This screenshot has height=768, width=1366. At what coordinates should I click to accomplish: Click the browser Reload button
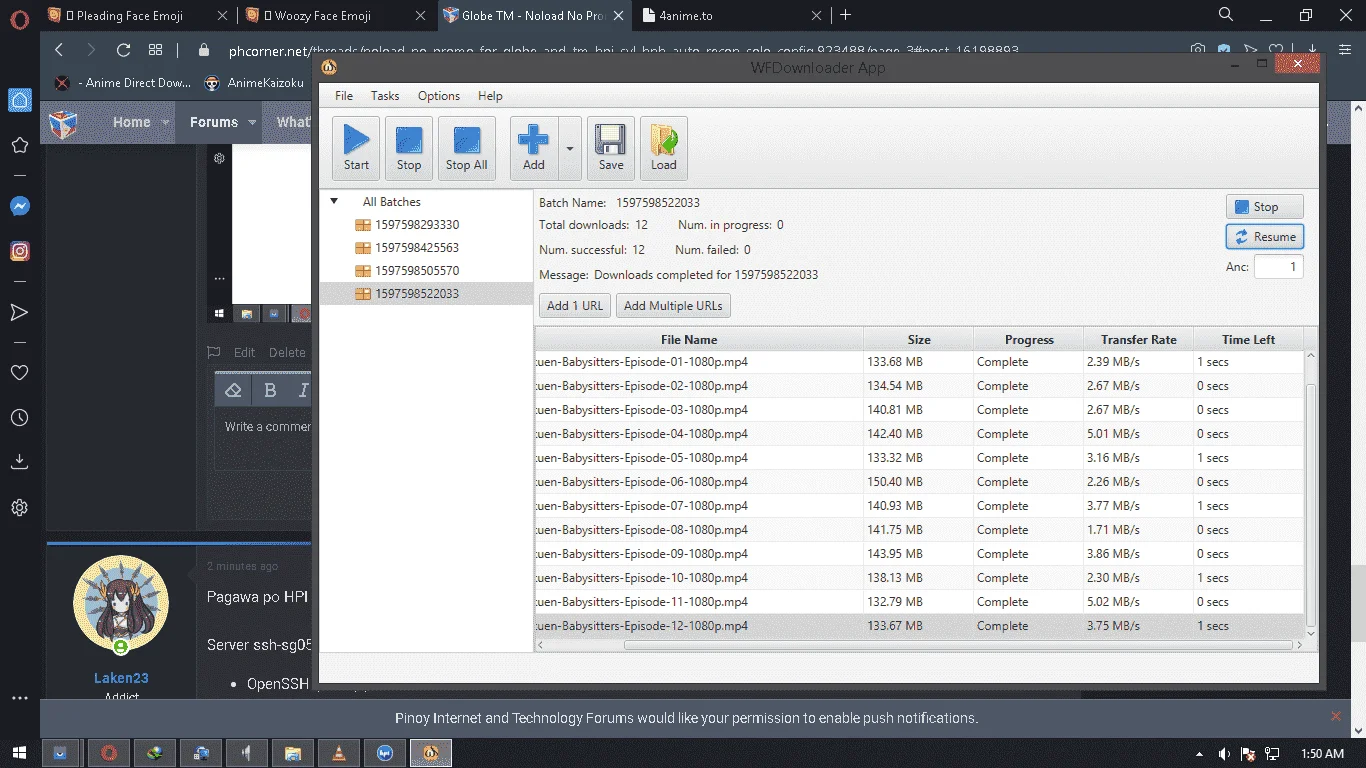click(124, 50)
